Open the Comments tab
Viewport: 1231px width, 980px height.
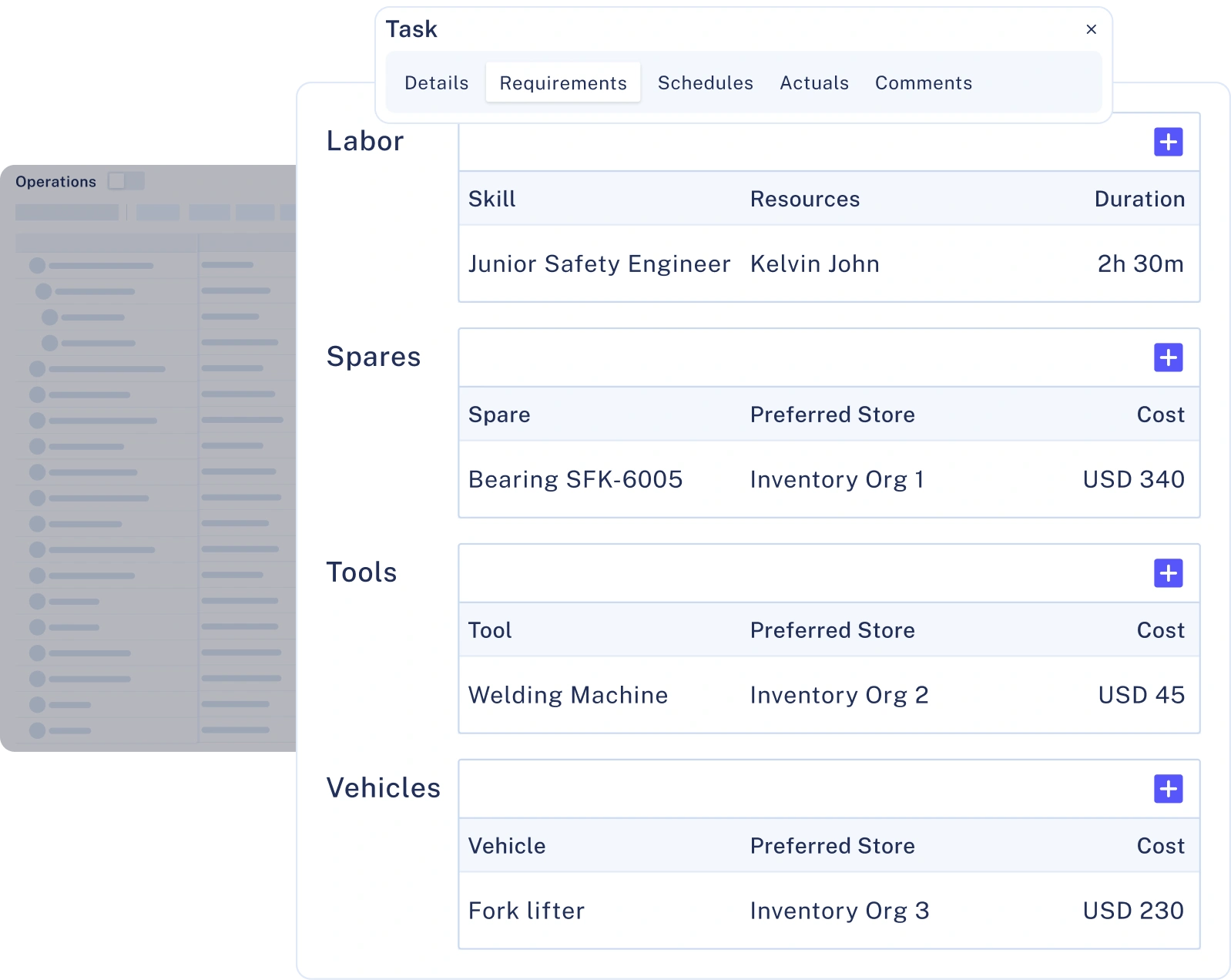click(923, 82)
